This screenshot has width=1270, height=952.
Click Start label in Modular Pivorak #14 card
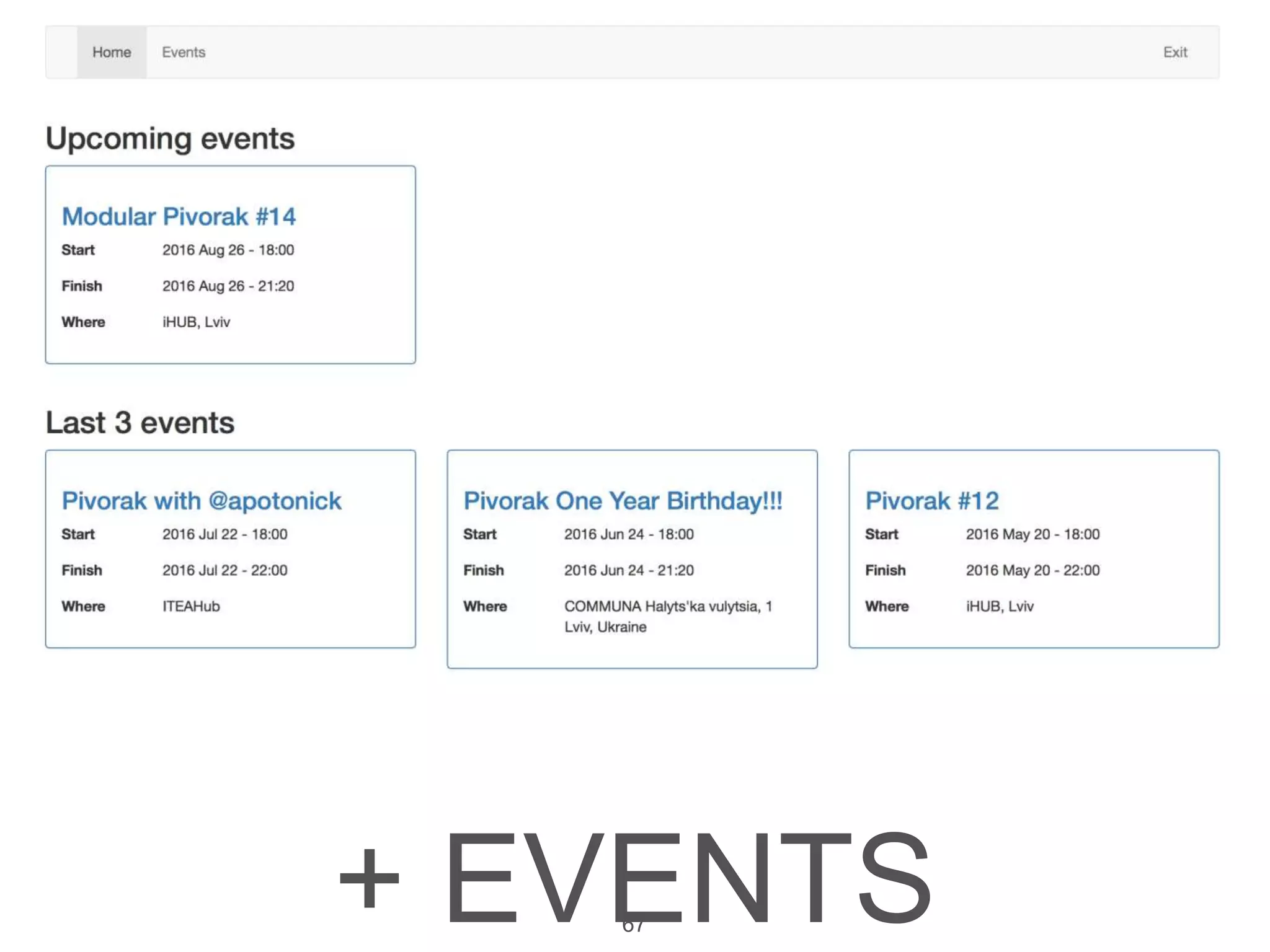[x=78, y=250]
